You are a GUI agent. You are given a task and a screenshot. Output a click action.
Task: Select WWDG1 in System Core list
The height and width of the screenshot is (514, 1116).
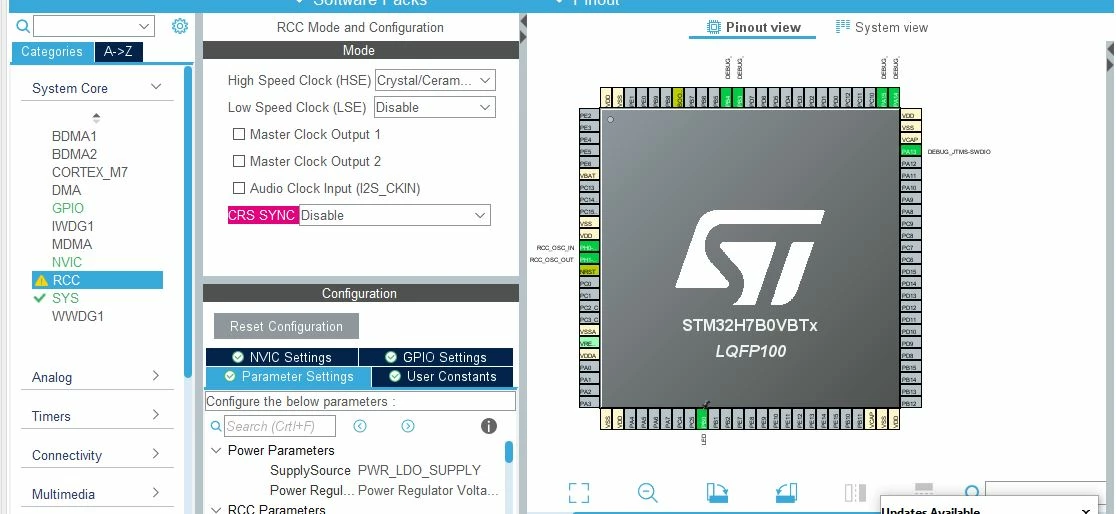point(78,316)
